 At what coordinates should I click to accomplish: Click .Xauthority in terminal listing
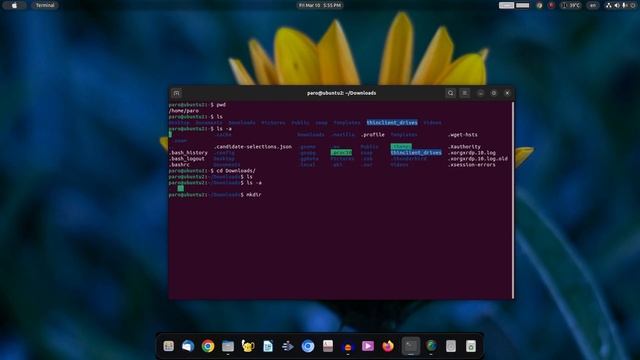(x=464, y=147)
